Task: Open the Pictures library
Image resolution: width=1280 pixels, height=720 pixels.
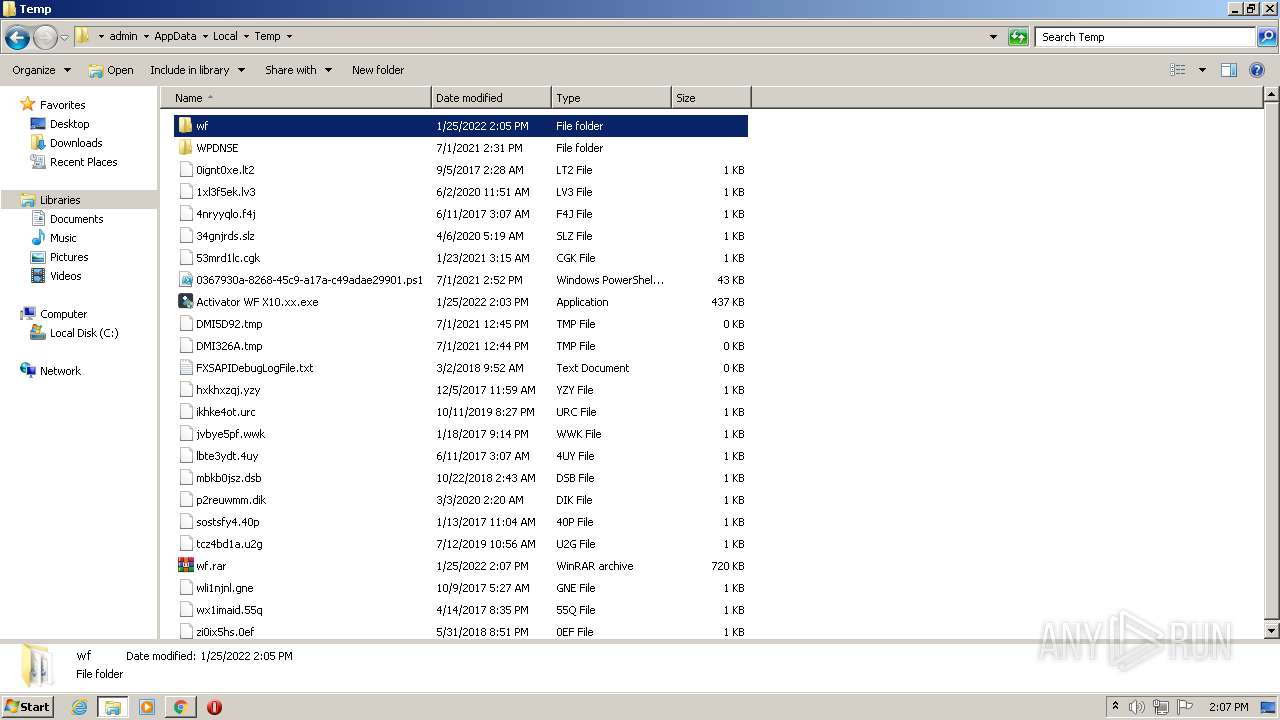Action: pyautogui.click(x=69, y=257)
